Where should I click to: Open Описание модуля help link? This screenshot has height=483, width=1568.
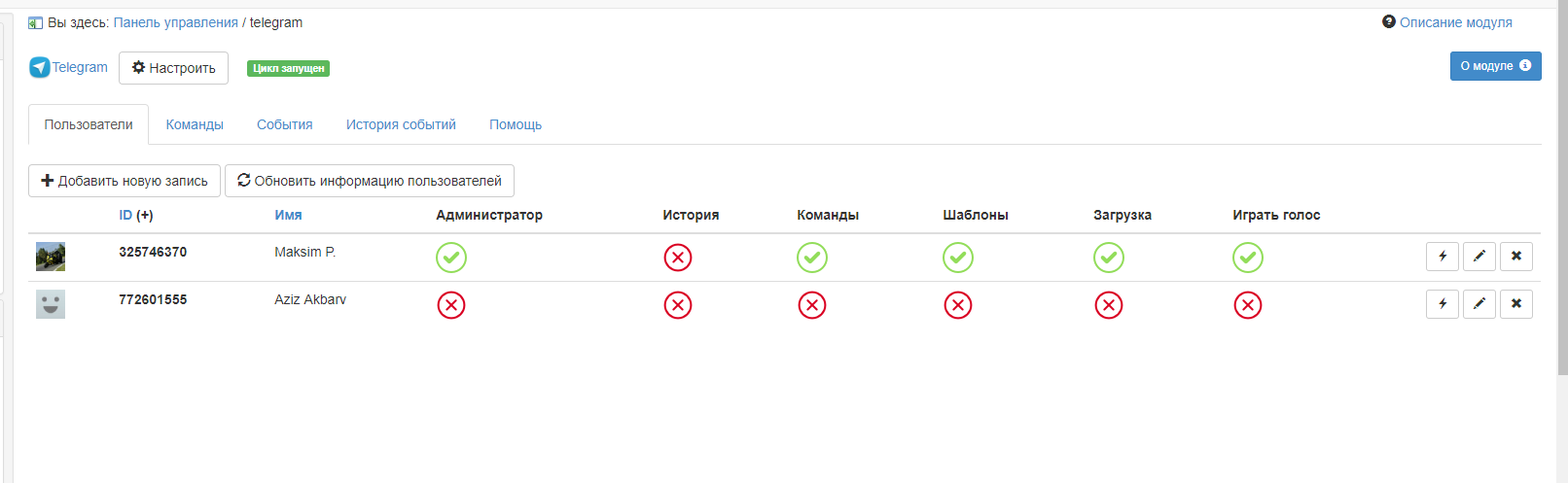1455,22
